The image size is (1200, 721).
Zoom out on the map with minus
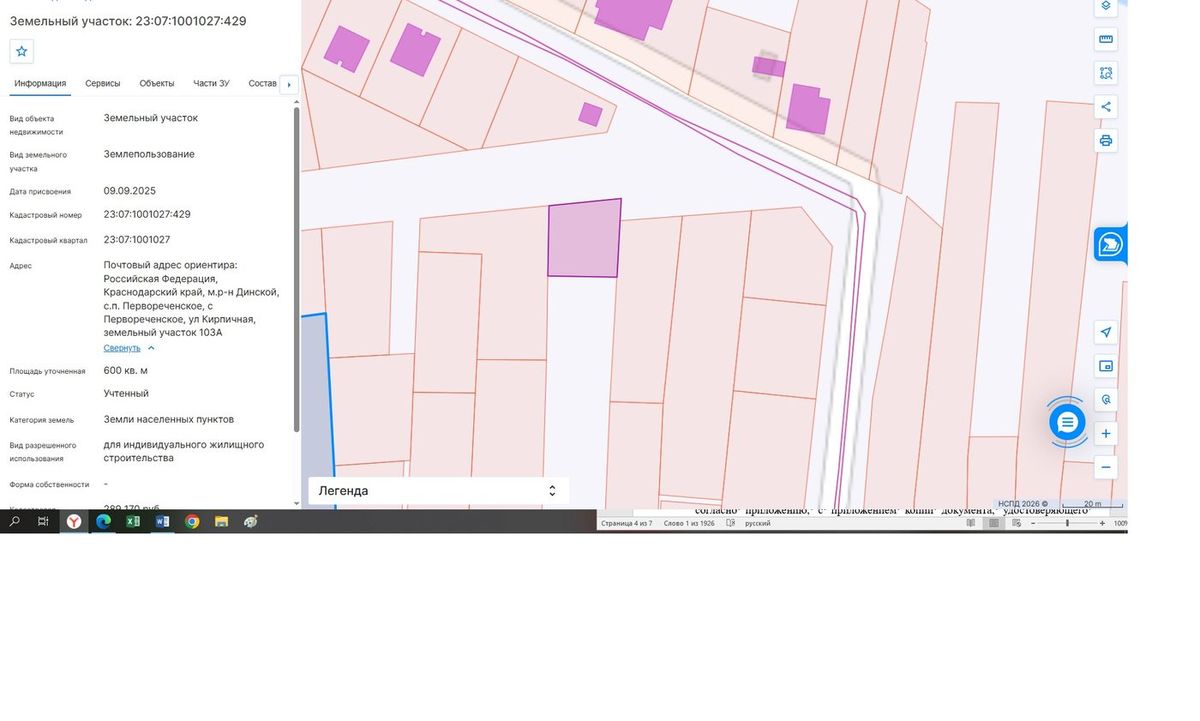click(1106, 467)
